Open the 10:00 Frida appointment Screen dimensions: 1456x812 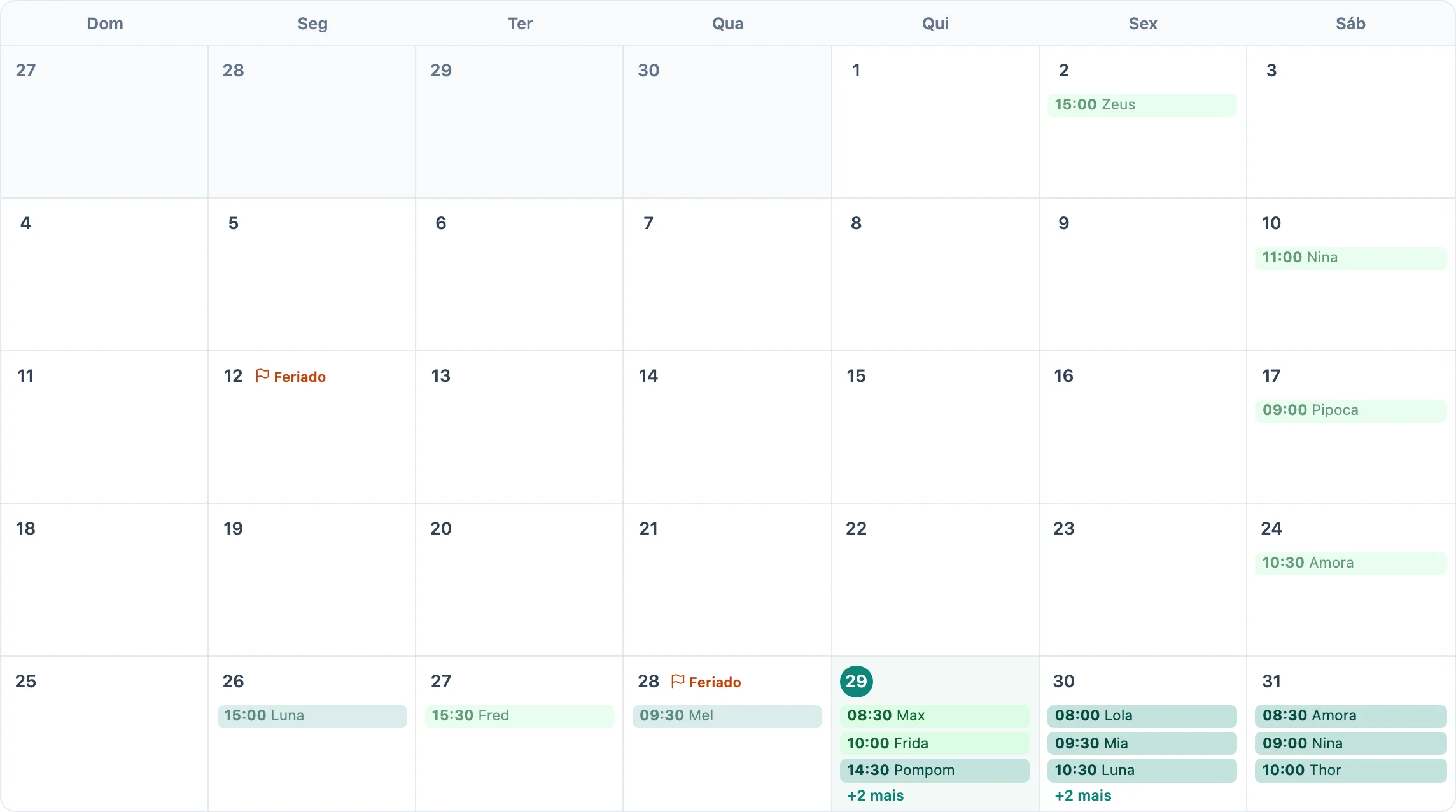934,743
